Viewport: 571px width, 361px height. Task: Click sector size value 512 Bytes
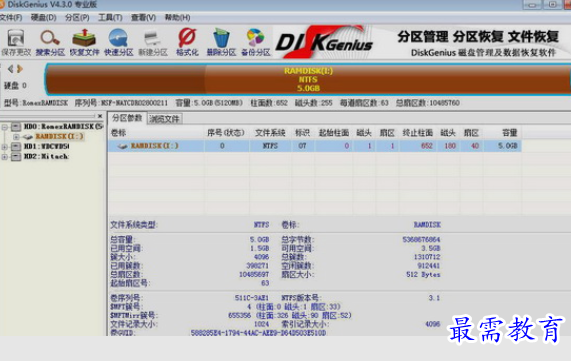[x=423, y=275]
